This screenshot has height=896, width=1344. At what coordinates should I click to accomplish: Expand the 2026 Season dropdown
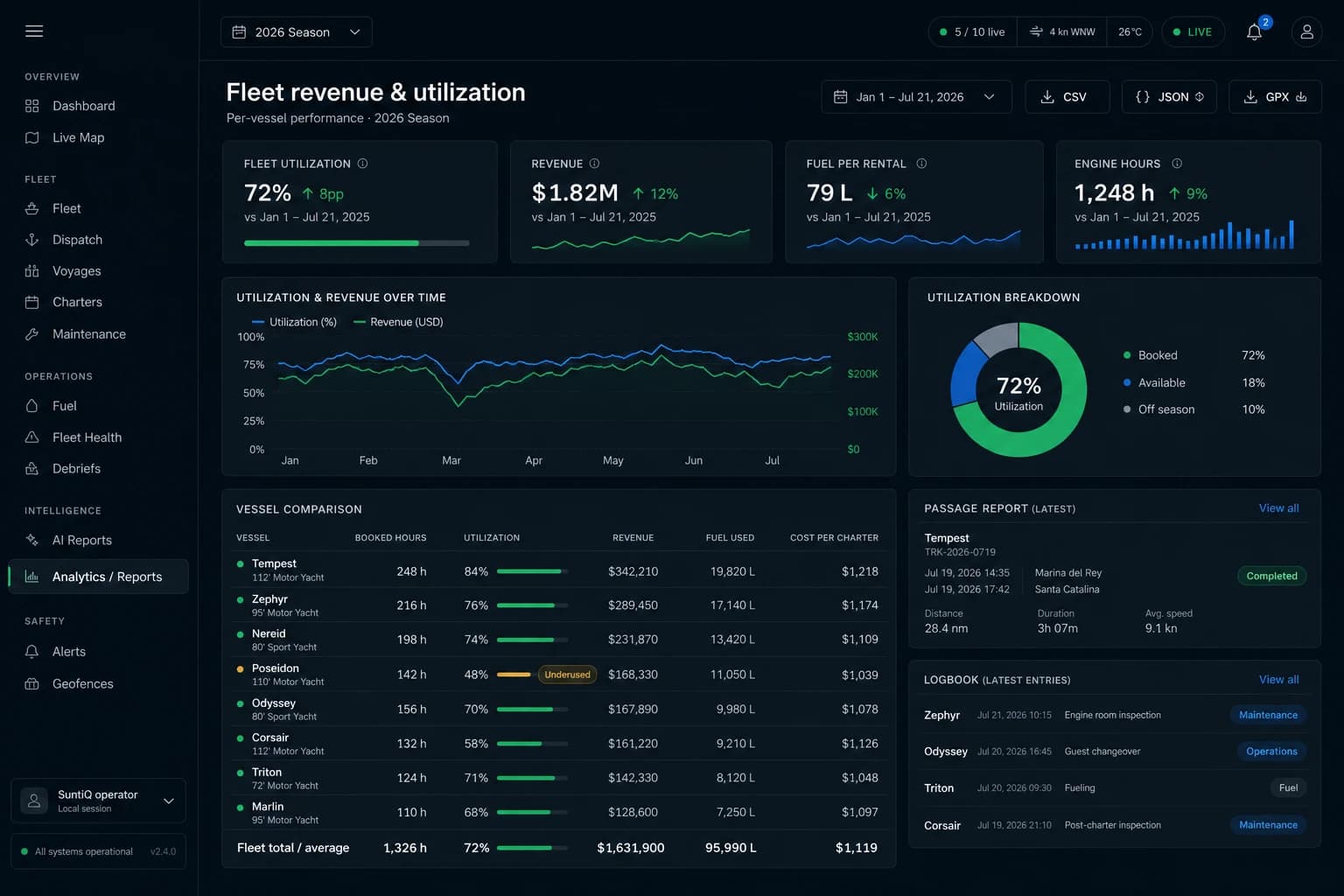297,32
